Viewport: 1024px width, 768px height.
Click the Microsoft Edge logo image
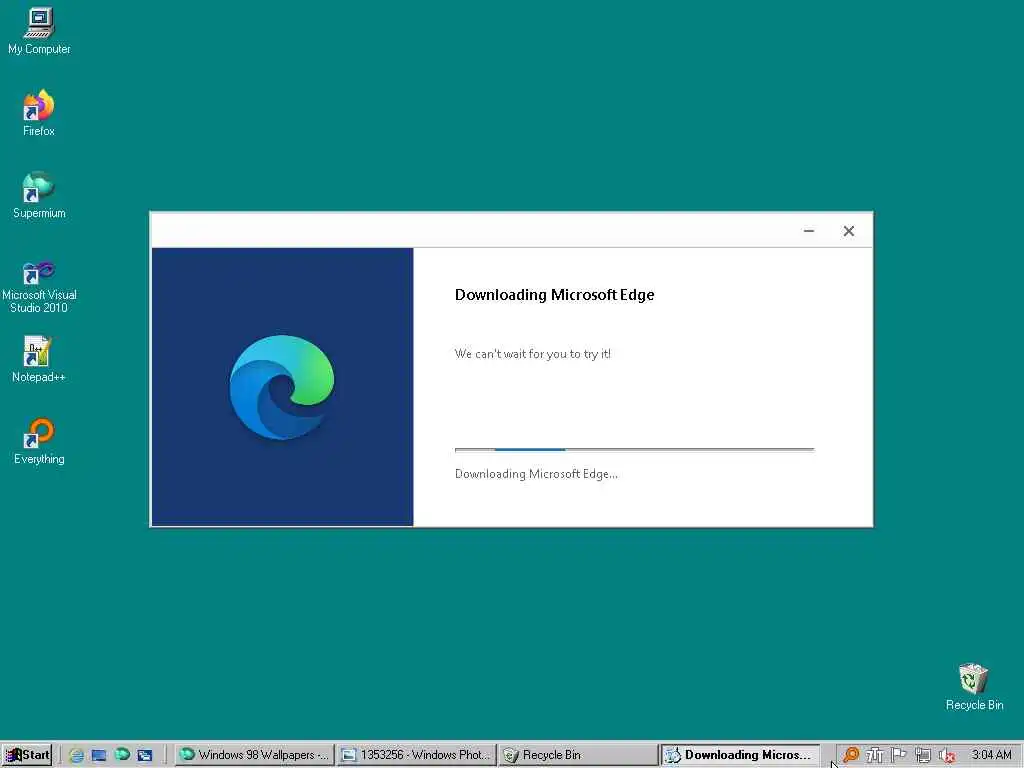(281, 387)
